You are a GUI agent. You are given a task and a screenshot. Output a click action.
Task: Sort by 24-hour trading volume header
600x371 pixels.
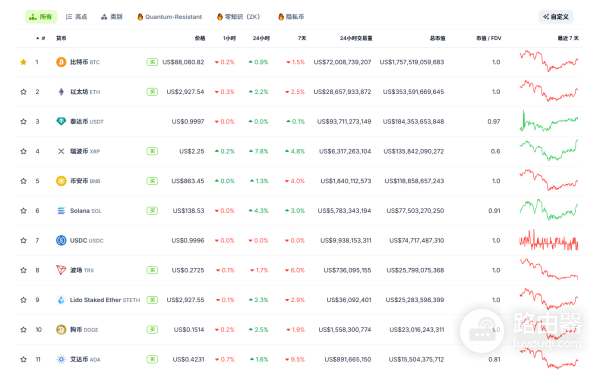click(356, 38)
